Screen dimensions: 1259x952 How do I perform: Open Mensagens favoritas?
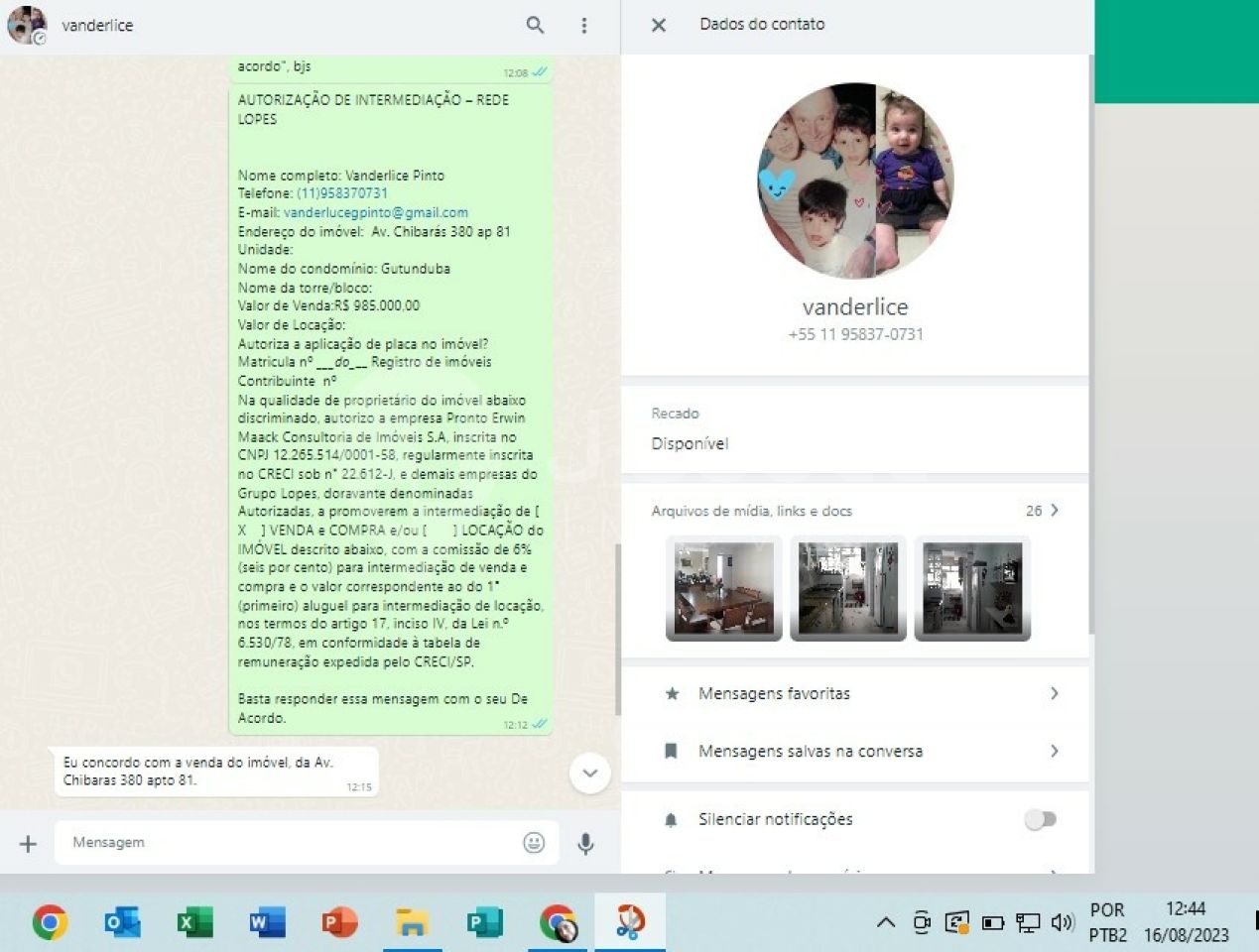pos(855,693)
